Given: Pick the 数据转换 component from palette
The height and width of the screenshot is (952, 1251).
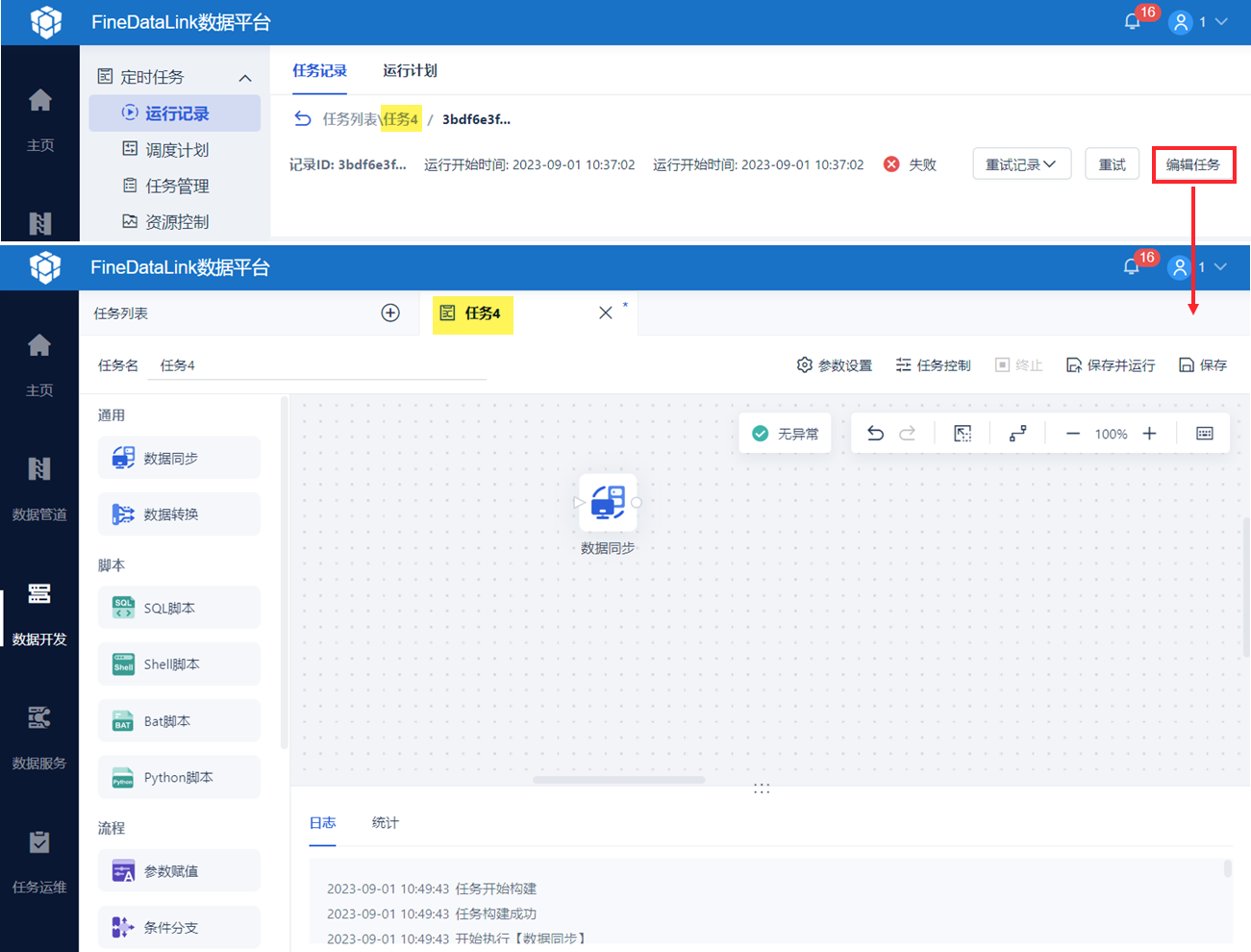Looking at the screenshot, I should [179, 514].
